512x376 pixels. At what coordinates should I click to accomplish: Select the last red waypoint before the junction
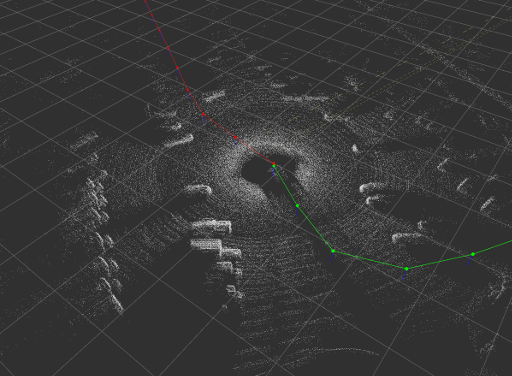236,137
